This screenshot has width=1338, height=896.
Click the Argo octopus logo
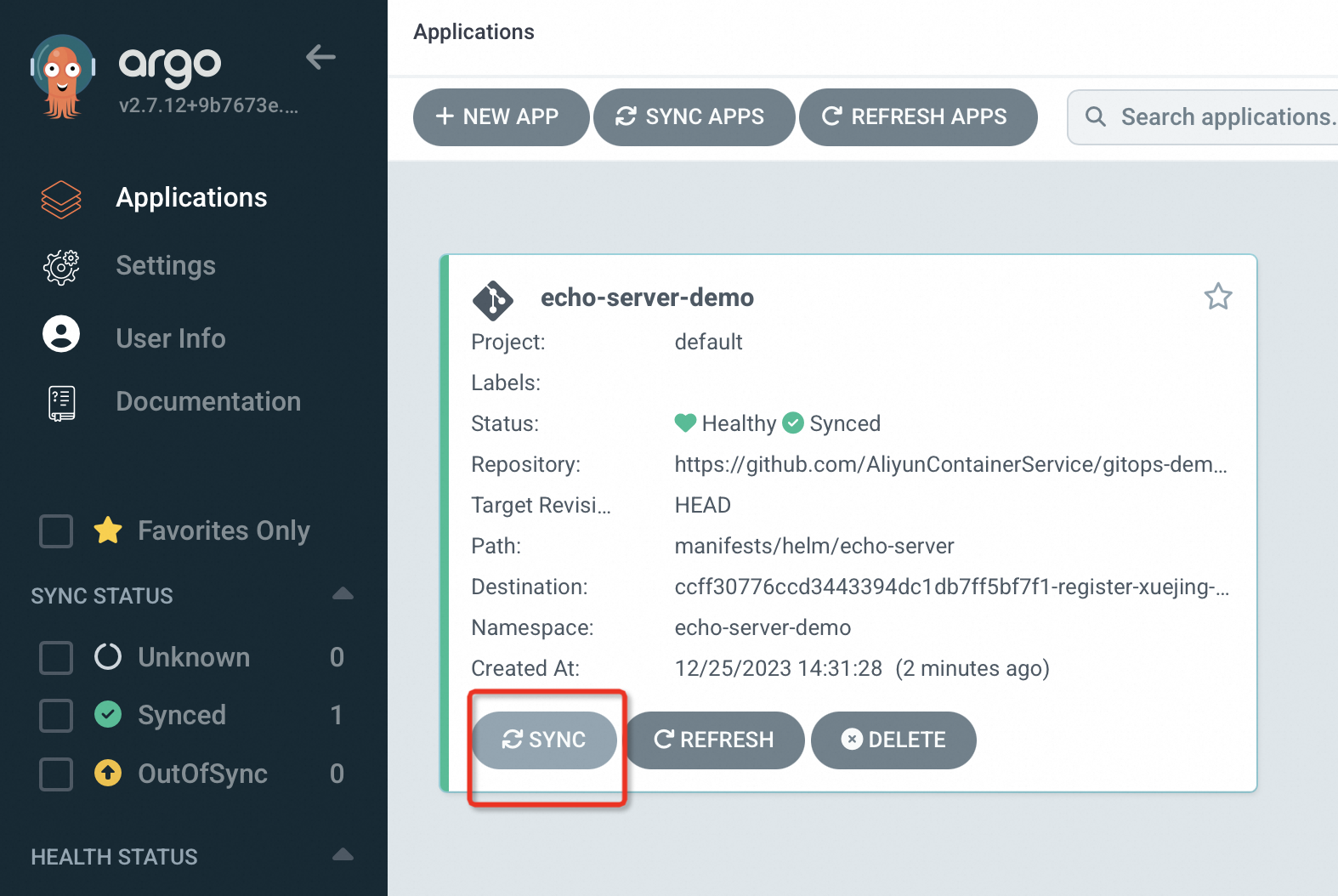coord(62,77)
